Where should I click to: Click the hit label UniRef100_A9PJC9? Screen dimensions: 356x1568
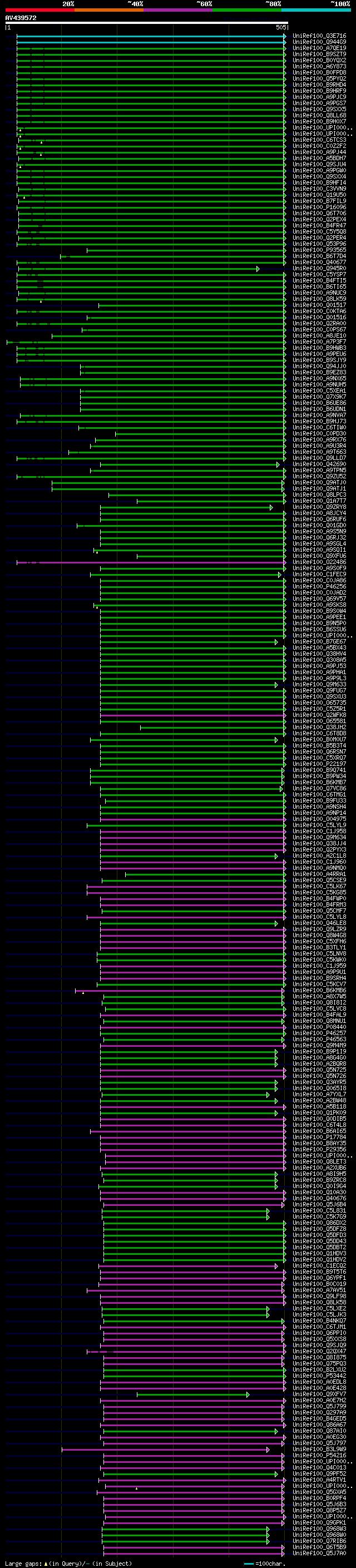(x=319, y=97)
